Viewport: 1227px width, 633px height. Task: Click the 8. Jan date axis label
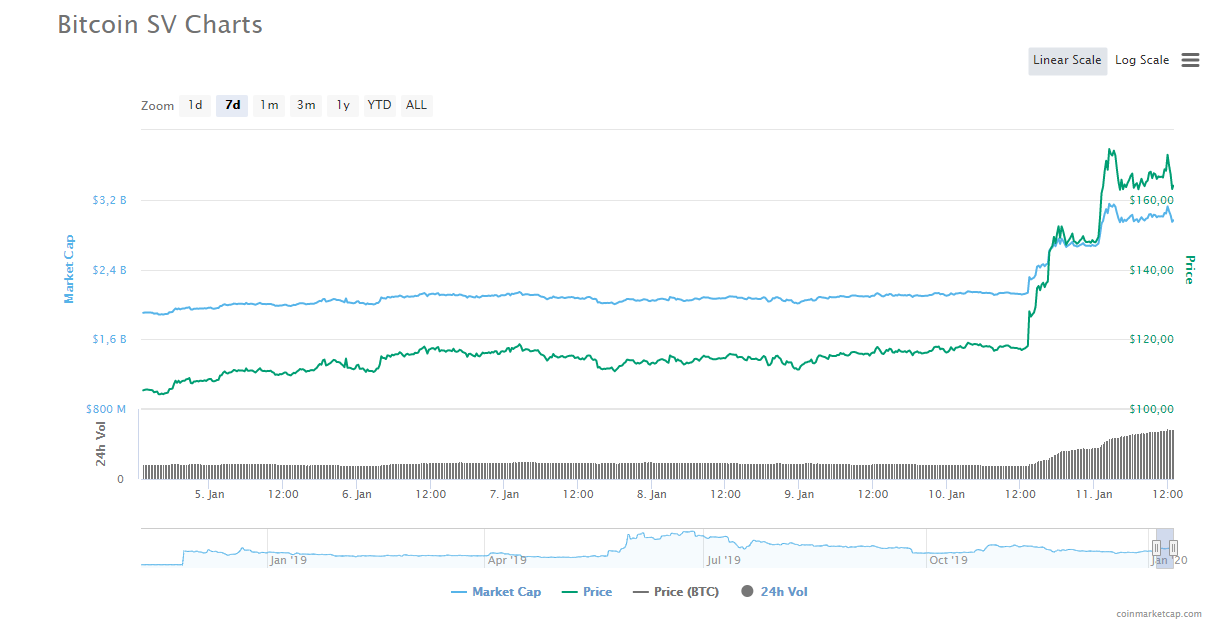(x=652, y=494)
